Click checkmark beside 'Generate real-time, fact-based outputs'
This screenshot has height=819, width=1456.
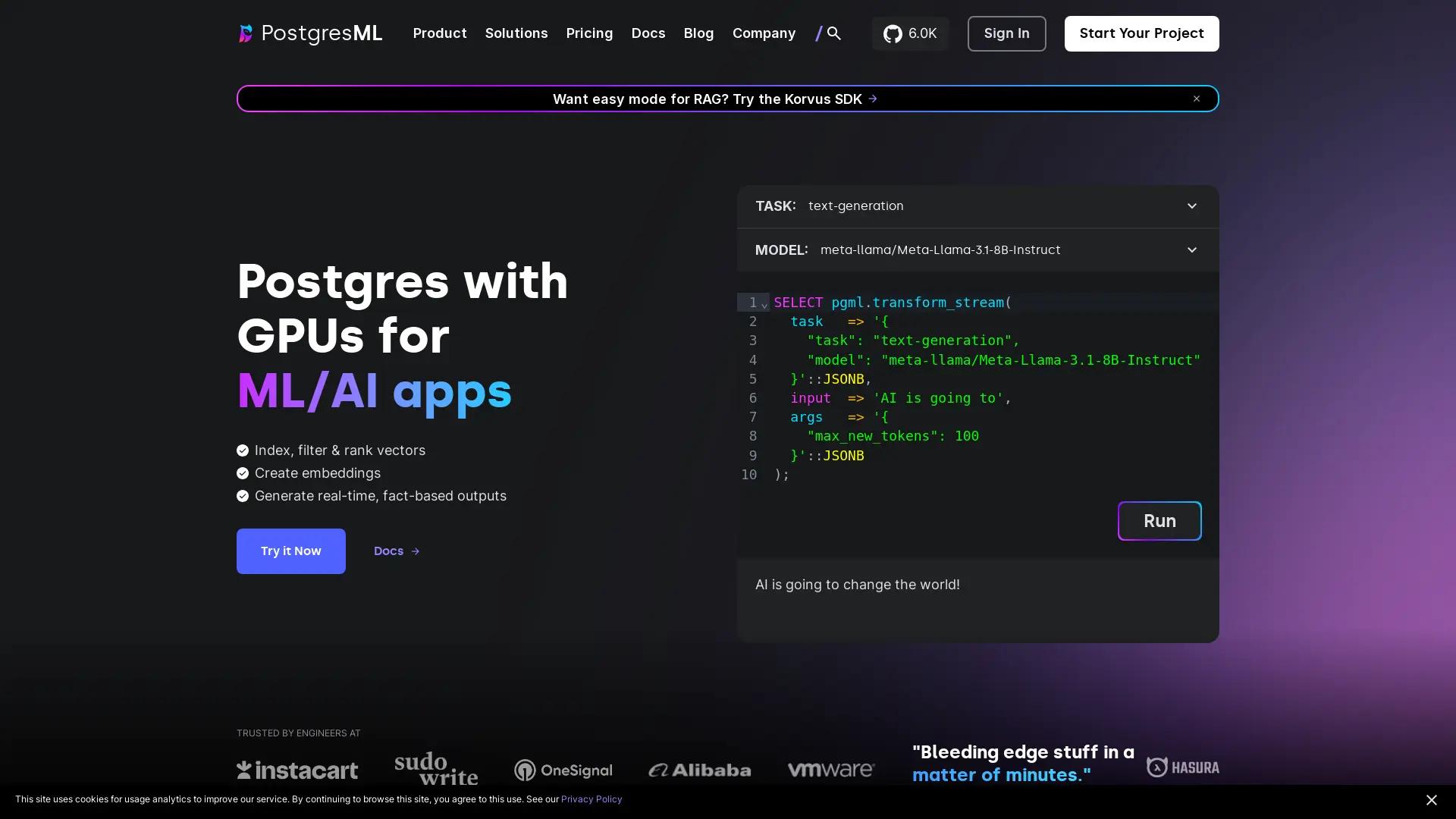pyautogui.click(x=243, y=495)
